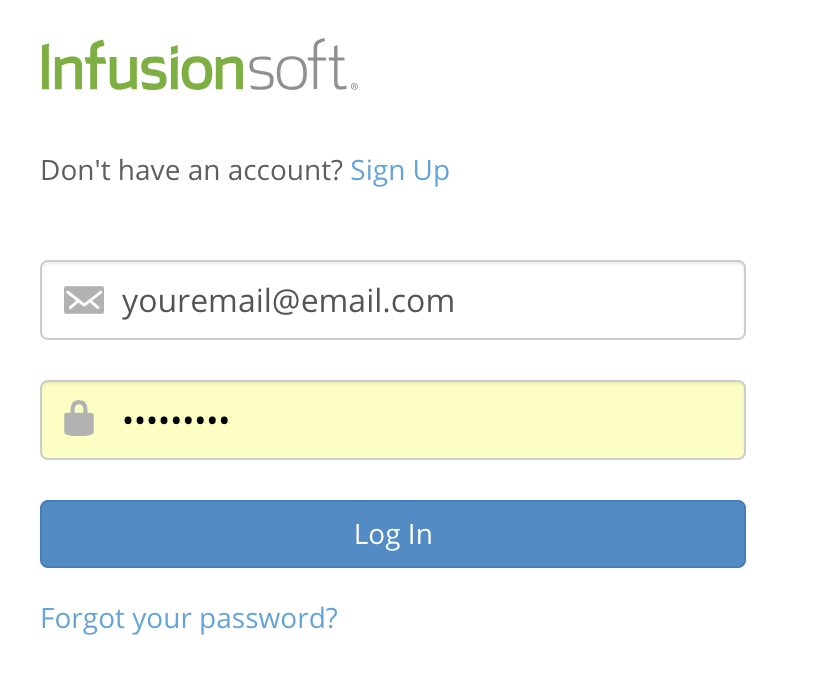Click the Don't have an account? text
Image resolution: width=818 pixels, height=690 pixels.
point(191,170)
